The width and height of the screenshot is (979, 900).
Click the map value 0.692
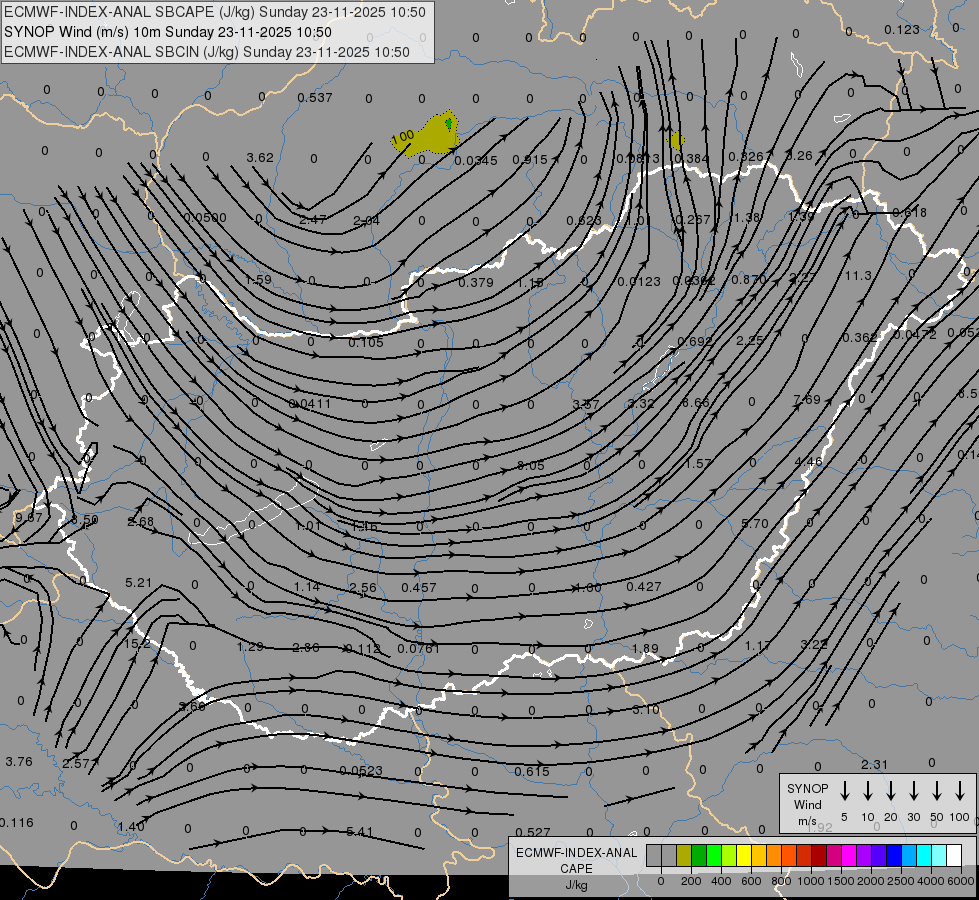click(695, 341)
